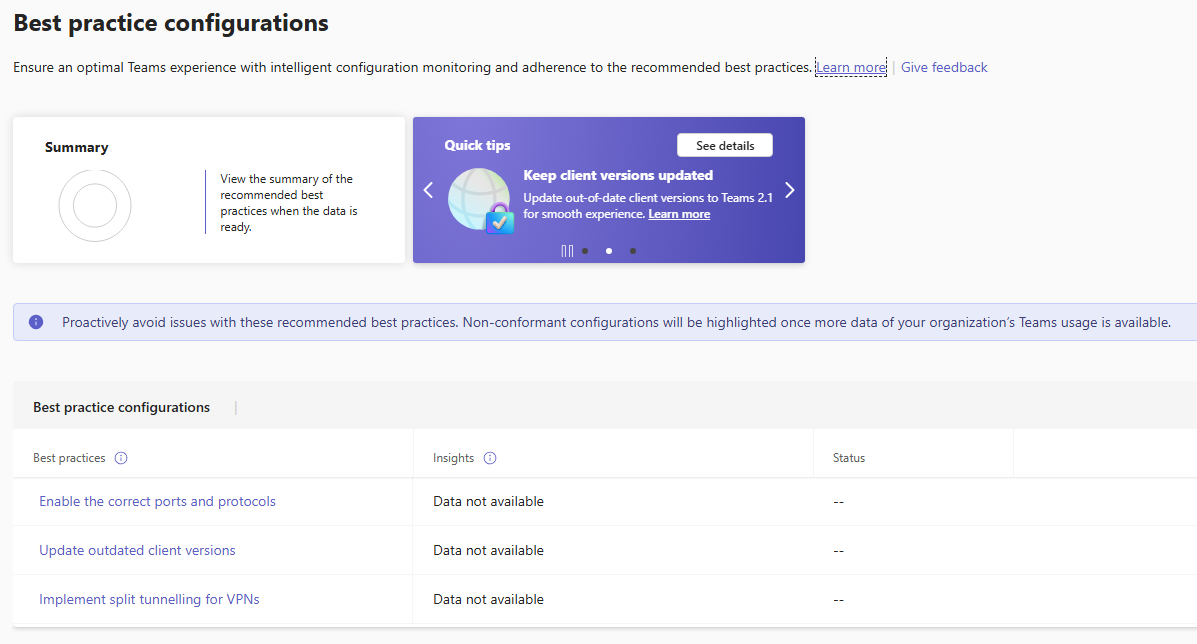Click the Summary progress circle
Image resolution: width=1197 pixels, height=644 pixels.
[95, 205]
